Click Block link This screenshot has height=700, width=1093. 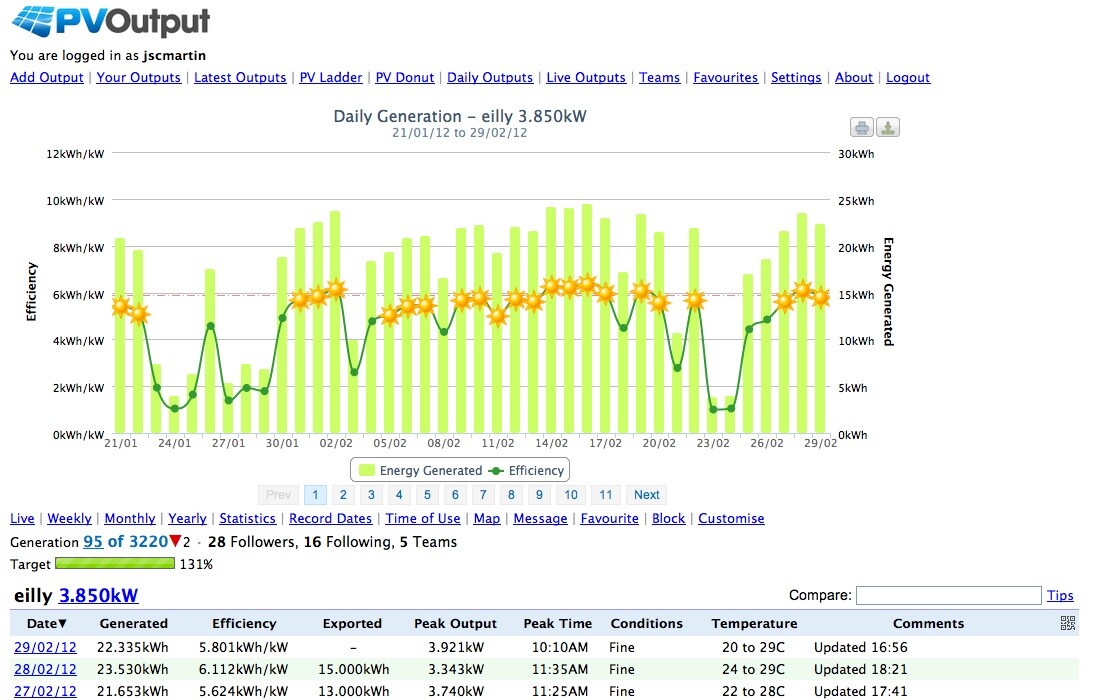tap(668, 518)
